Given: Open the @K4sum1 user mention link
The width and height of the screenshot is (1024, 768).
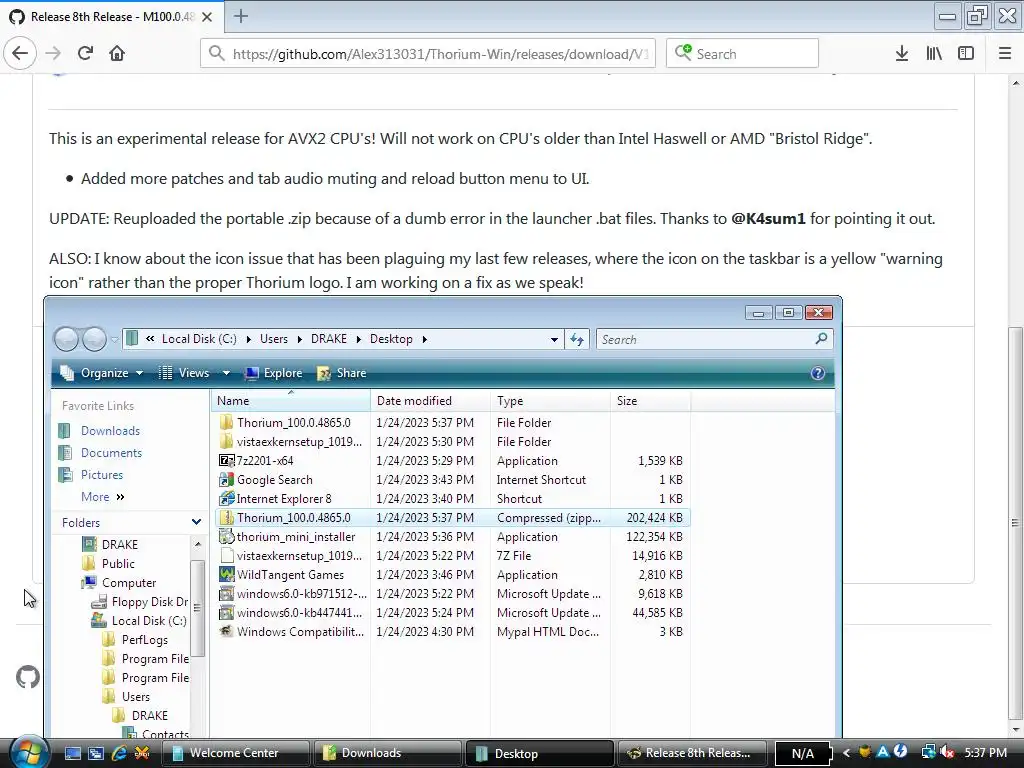Looking at the screenshot, I should (x=768, y=219).
